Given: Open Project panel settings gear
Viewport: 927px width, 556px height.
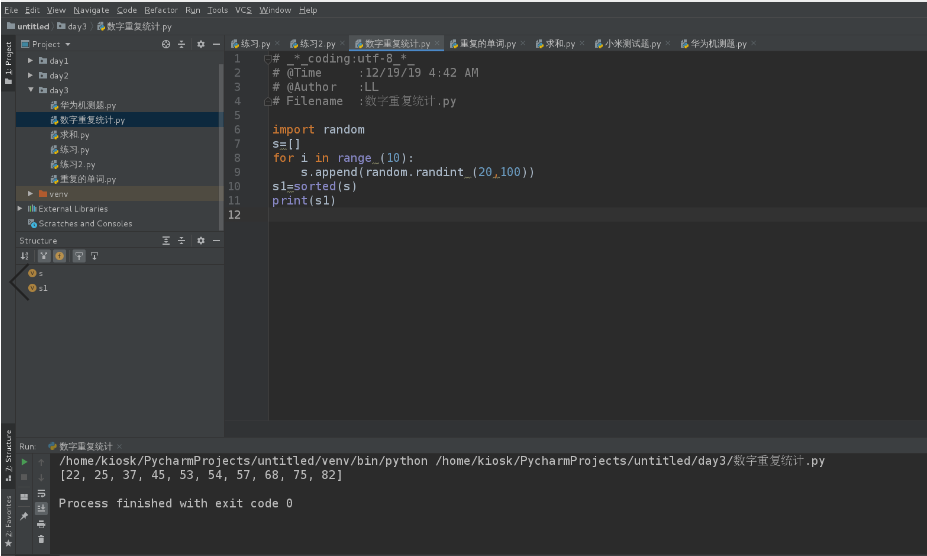Looking at the screenshot, I should (201, 44).
